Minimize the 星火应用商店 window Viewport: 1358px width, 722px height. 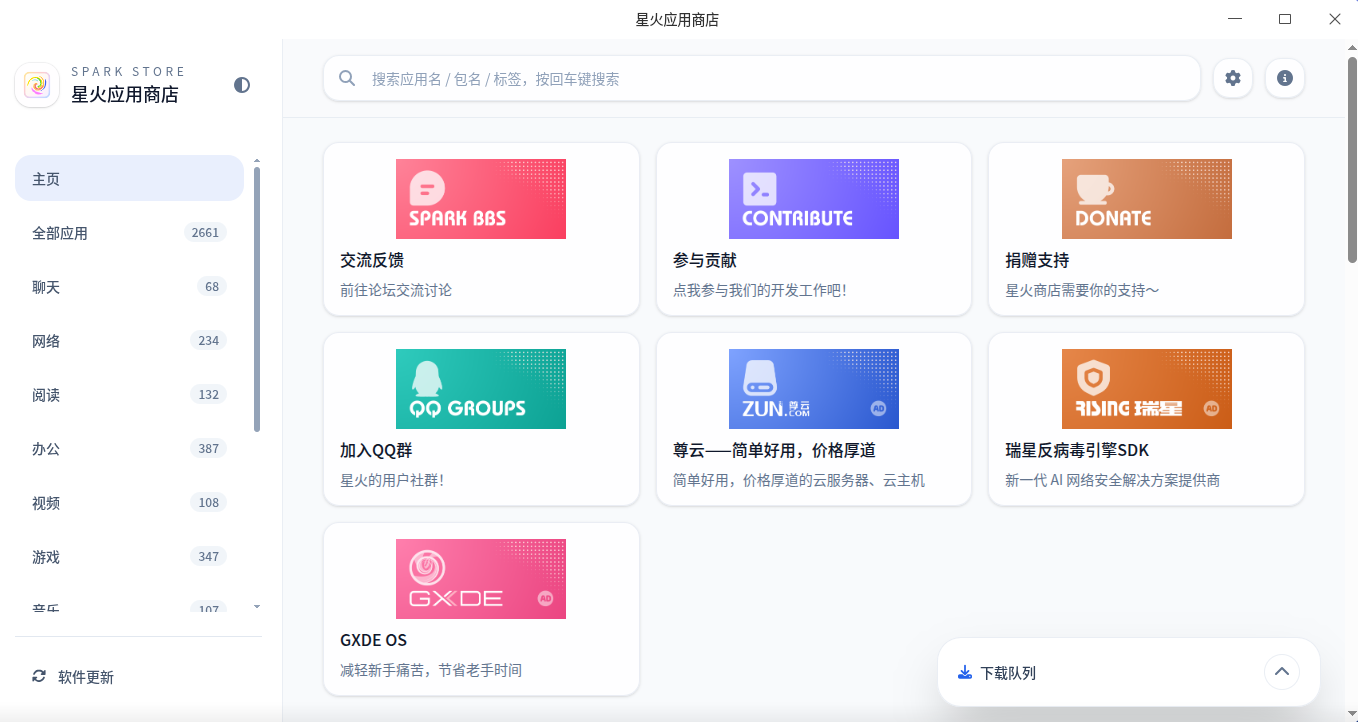[x=1237, y=19]
